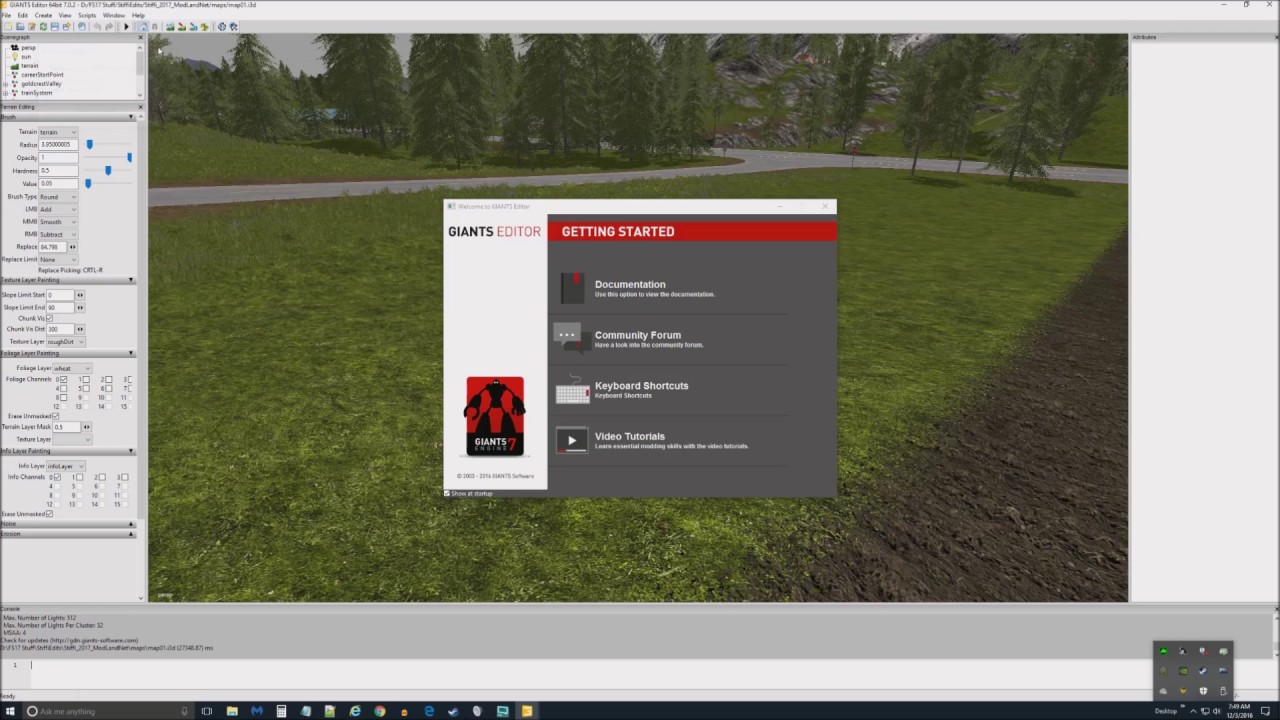Screen dimensions: 1280x720
Task: Open the LMB Add dropdown
Action: 58,209
